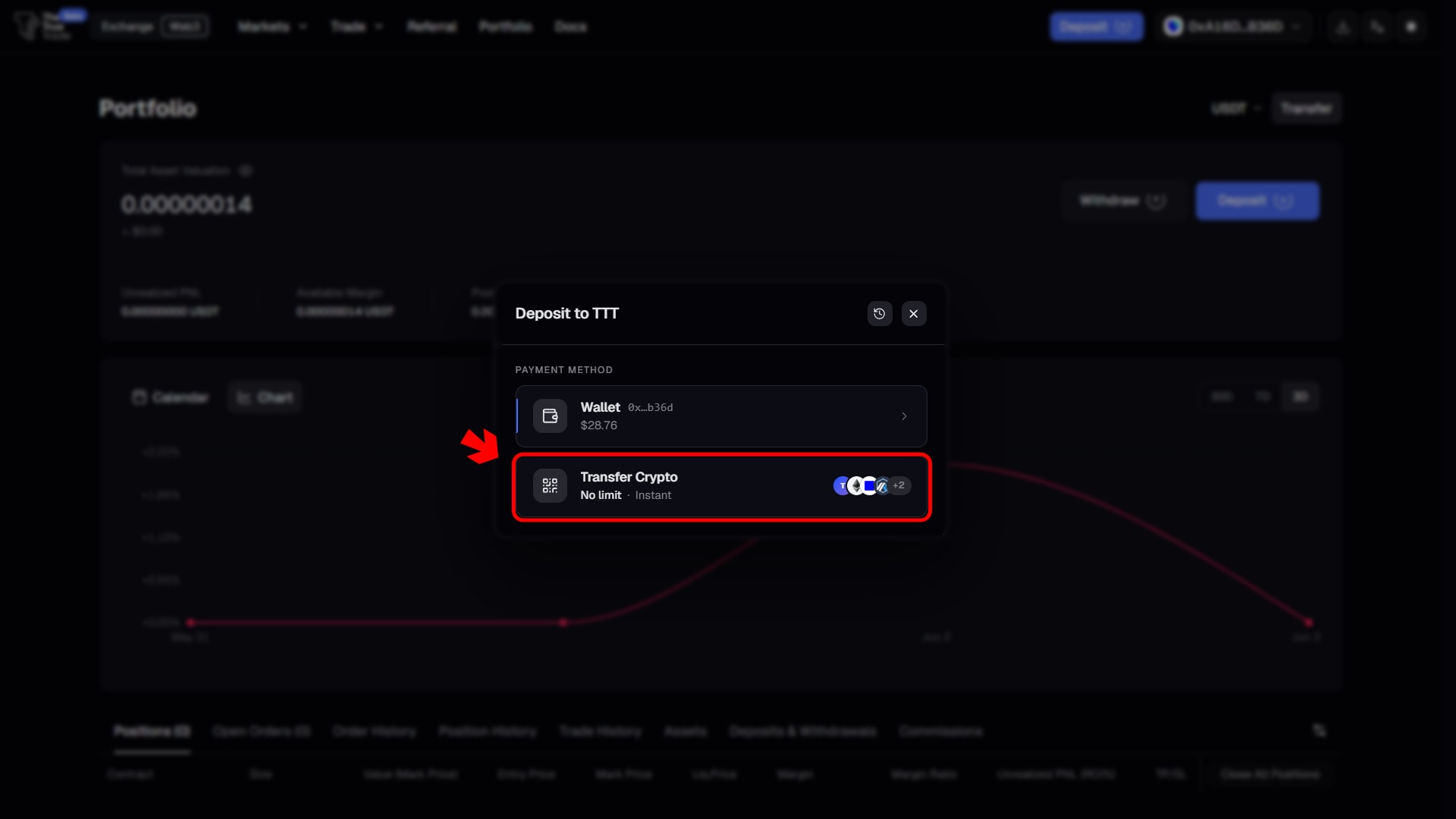Go to Referral page

click(431, 27)
